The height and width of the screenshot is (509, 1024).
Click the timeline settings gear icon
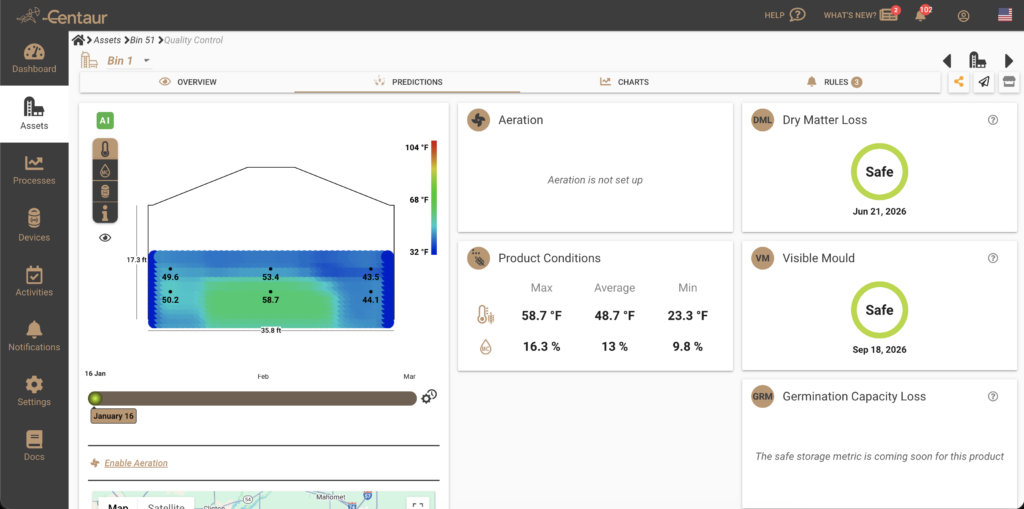429,397
